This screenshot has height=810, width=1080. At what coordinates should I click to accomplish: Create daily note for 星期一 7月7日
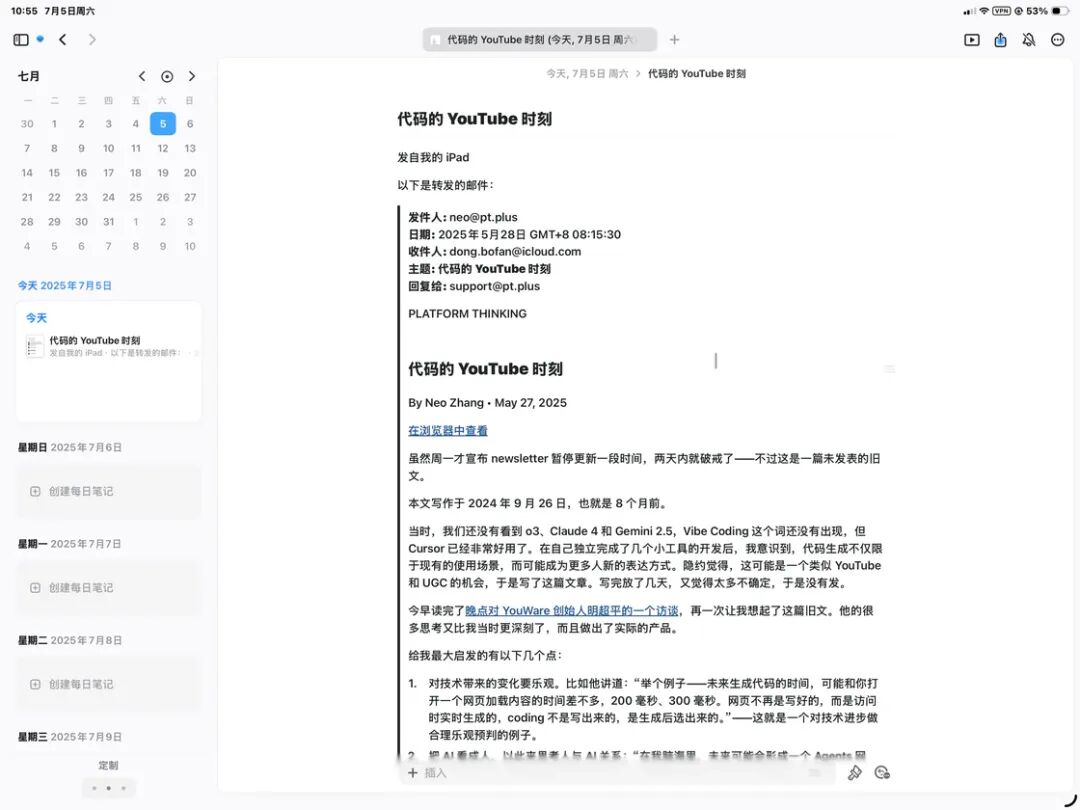point(109,588)
